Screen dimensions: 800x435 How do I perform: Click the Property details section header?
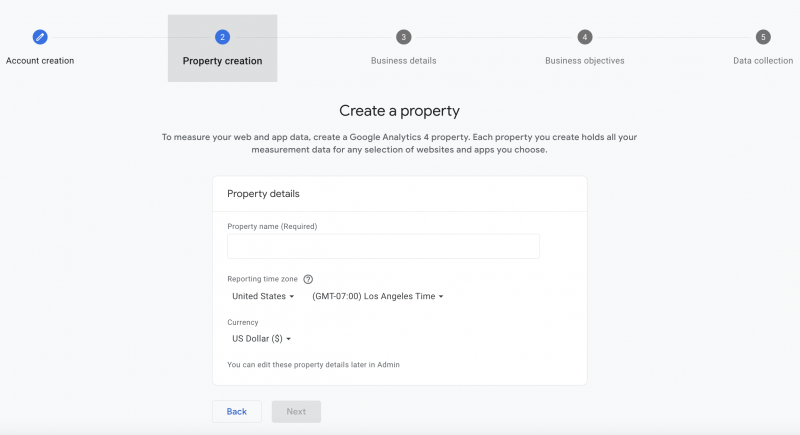click(263, 194)
